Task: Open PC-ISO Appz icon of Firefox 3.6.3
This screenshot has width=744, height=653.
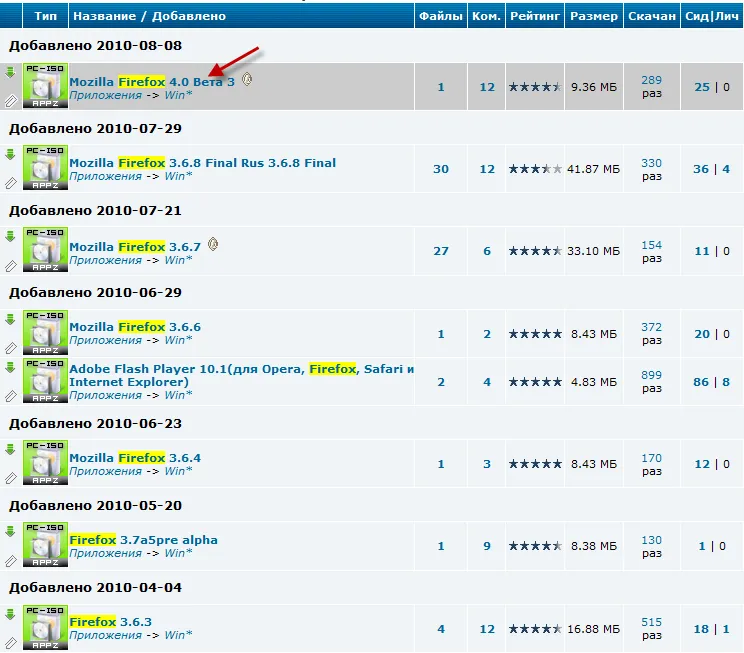Action: tap(45, 628)
